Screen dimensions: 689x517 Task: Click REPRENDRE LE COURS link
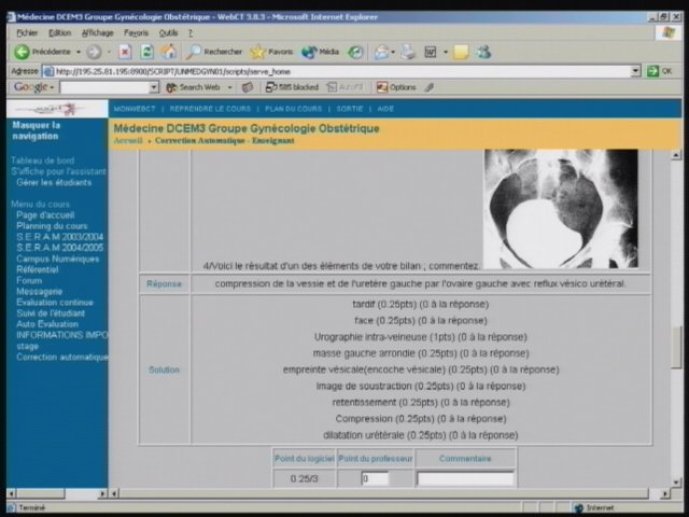tap(210, 109)
